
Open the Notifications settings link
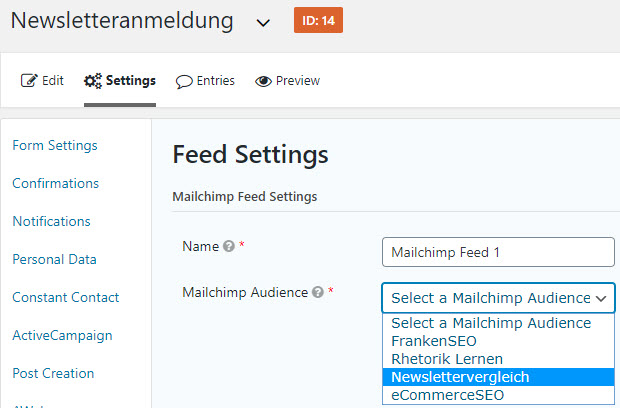(51, 221)
